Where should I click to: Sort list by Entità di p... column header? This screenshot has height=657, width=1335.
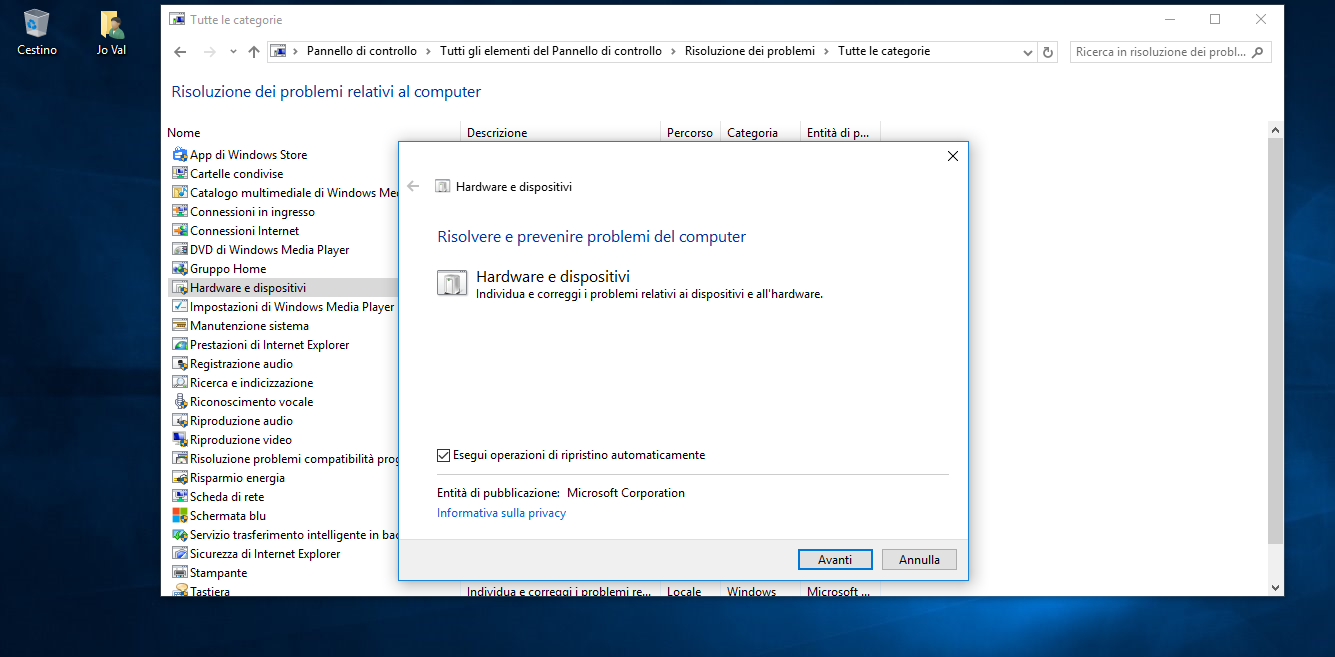[840, 133]
